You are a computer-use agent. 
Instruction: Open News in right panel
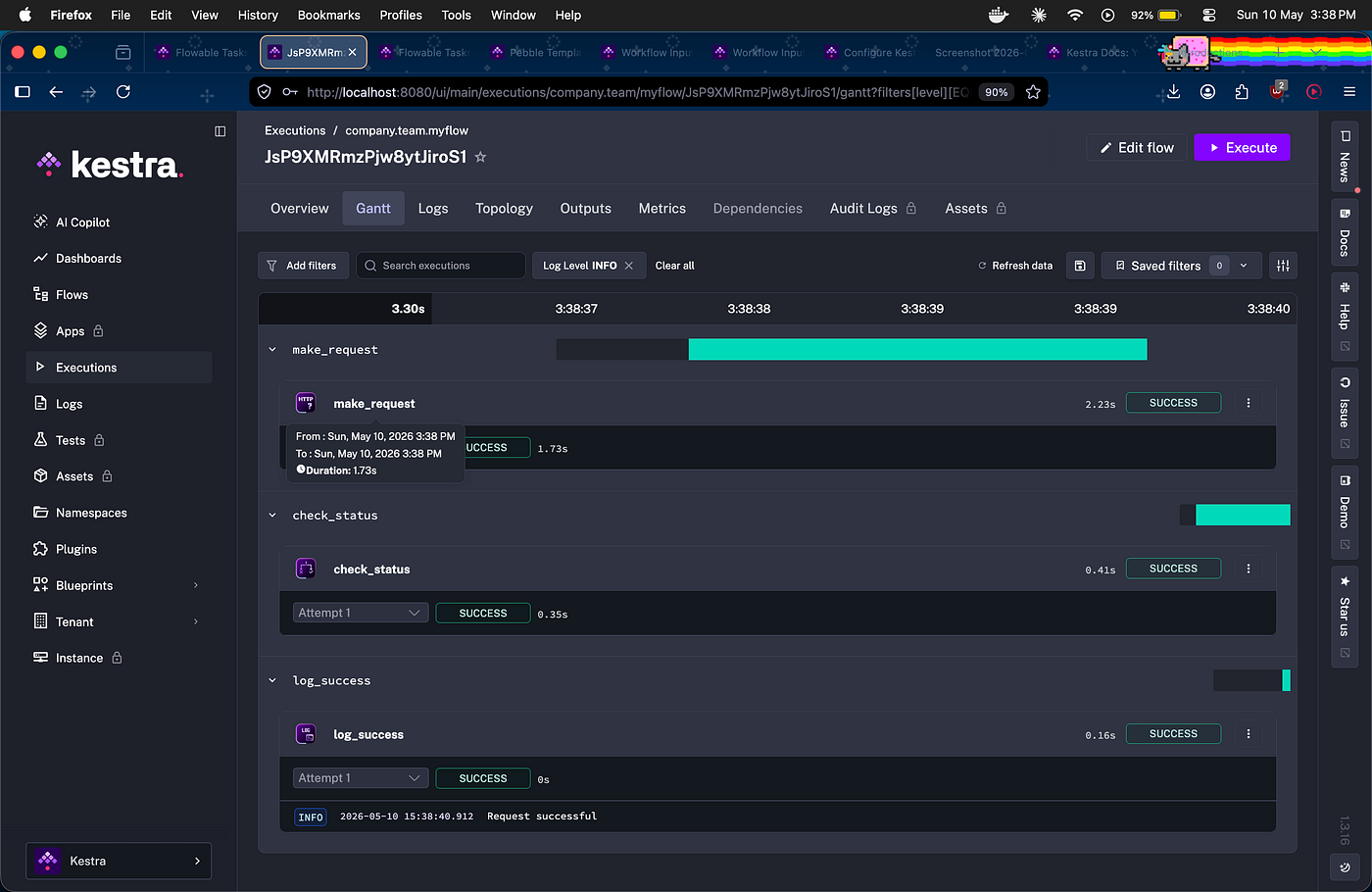click(1345, 157)
